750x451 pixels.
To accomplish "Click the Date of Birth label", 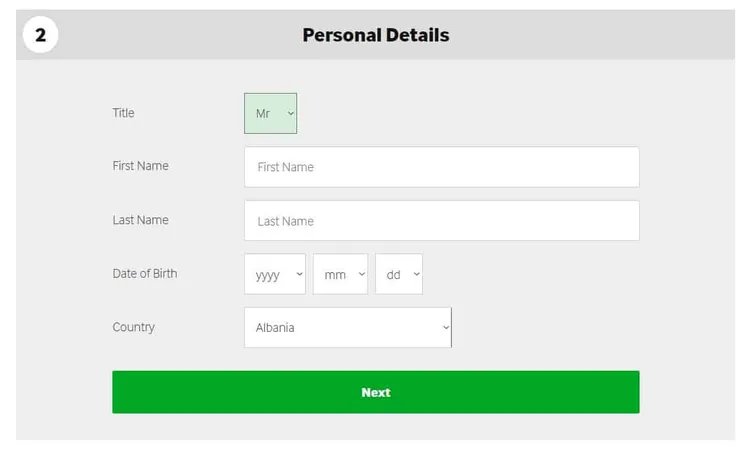I will coord(144,273).
